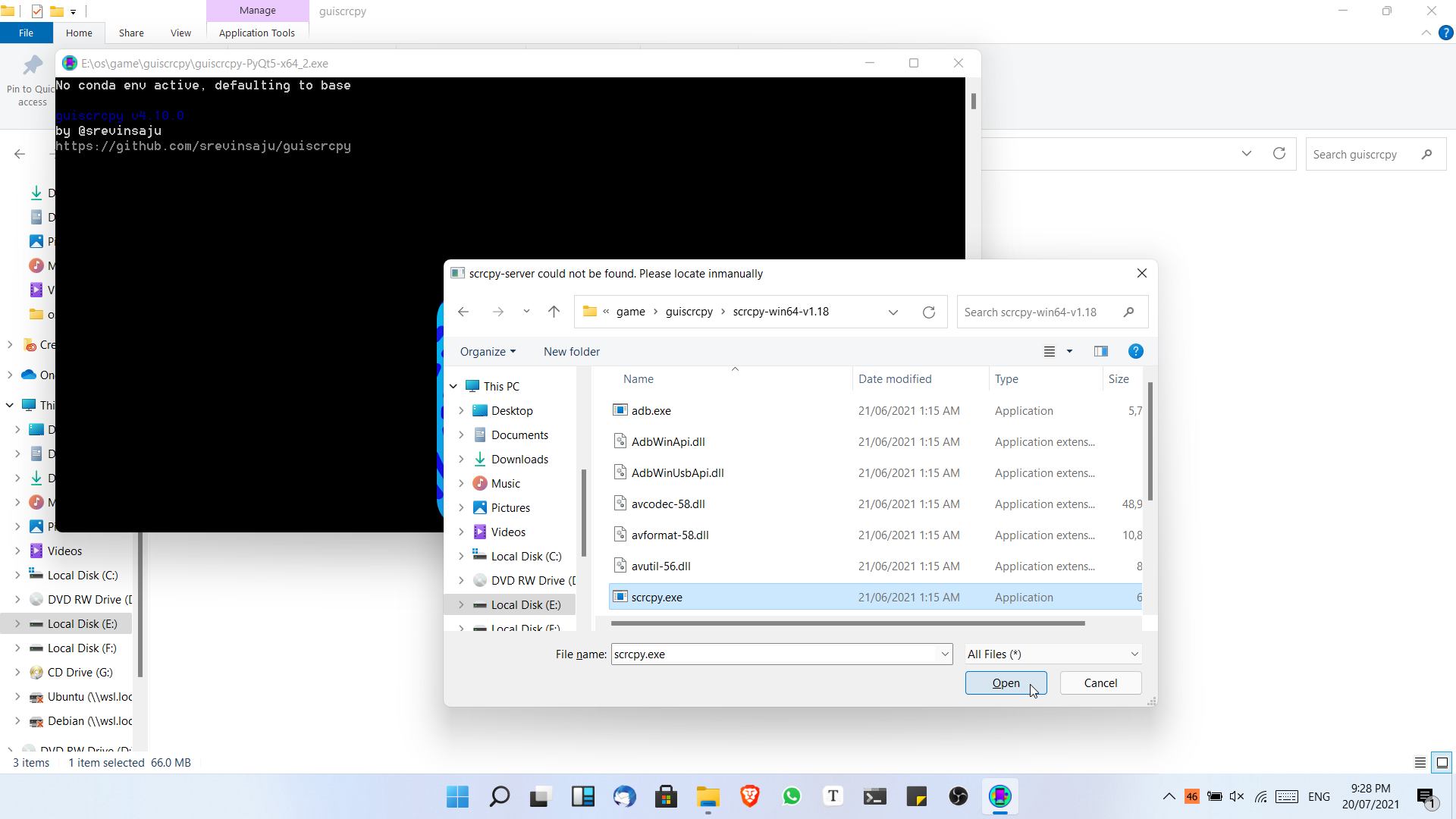The height and width of the screenshot is (819, 1456).
Task: Refresh the dialog folder view
Action: [x=928, y=312]
